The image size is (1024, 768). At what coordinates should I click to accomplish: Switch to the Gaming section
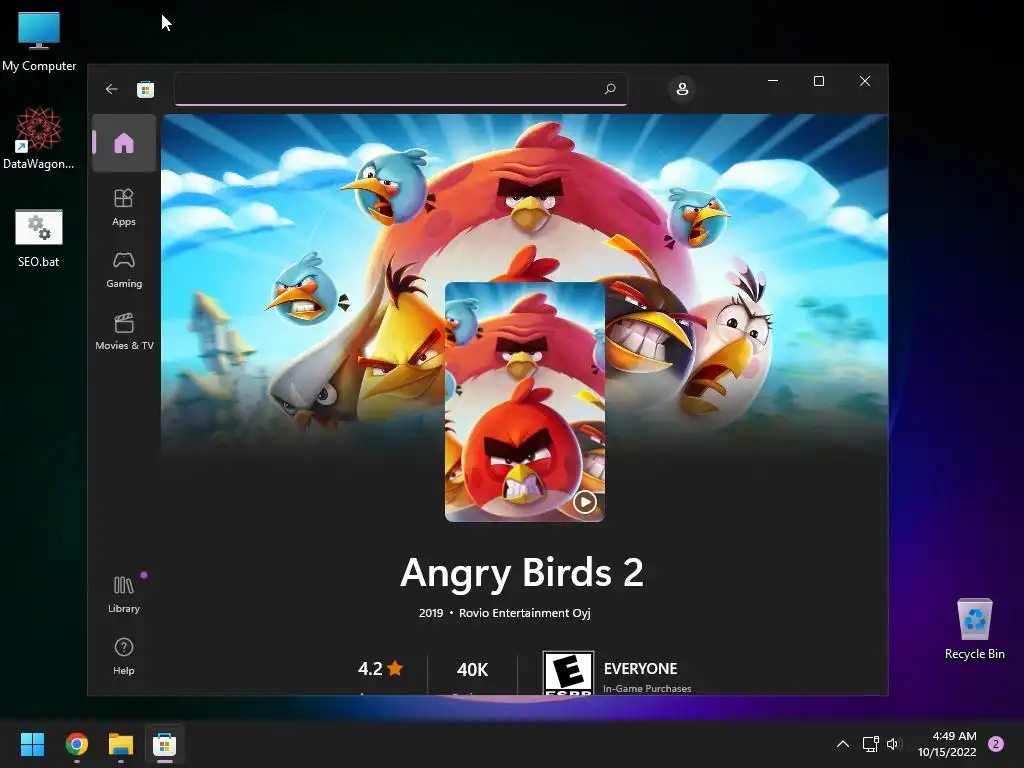[124, 269]
